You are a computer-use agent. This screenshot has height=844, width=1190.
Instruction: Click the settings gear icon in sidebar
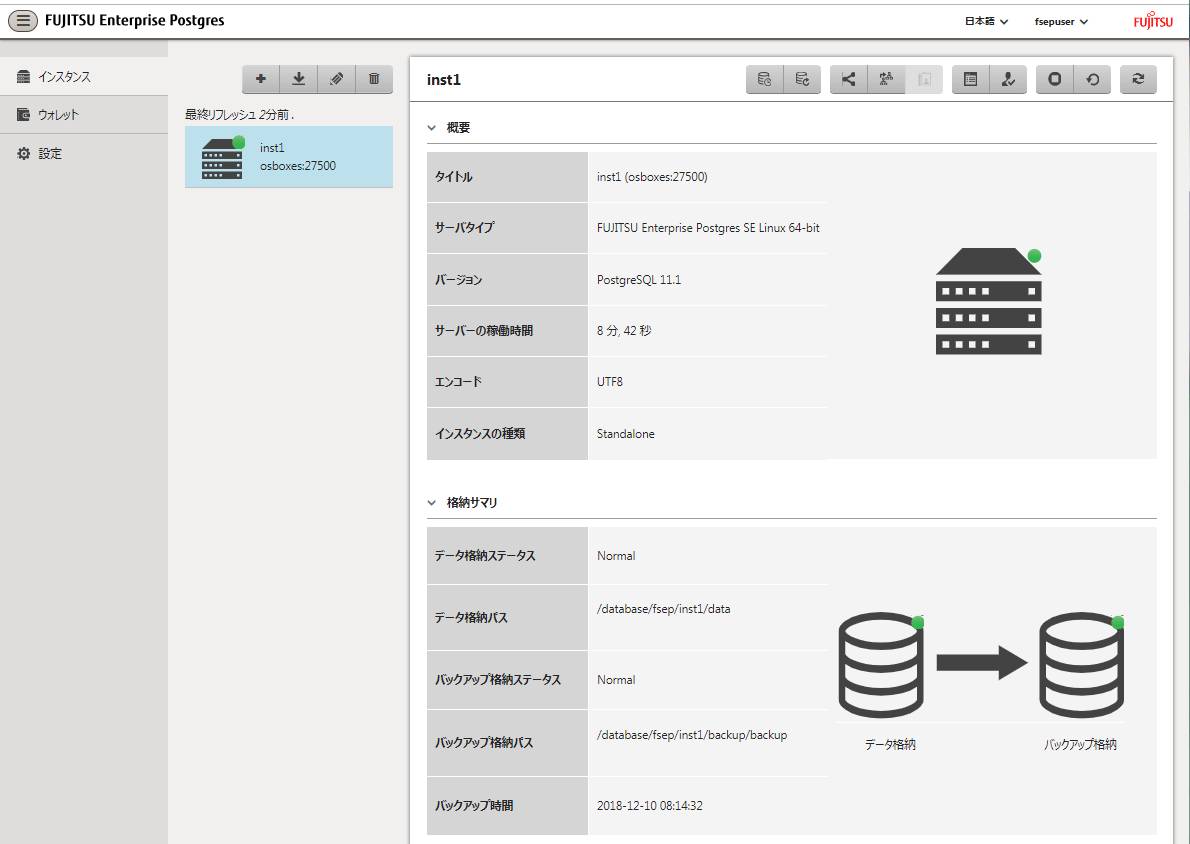[24, 153]
